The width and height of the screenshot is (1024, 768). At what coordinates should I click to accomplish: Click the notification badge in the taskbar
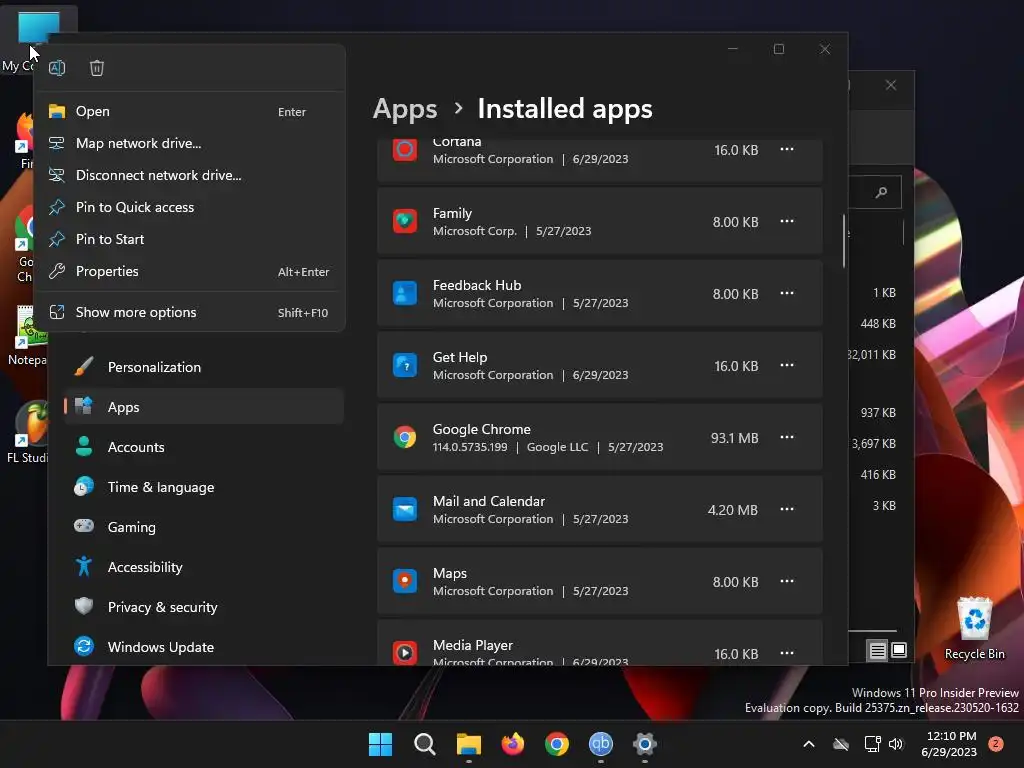996,744
